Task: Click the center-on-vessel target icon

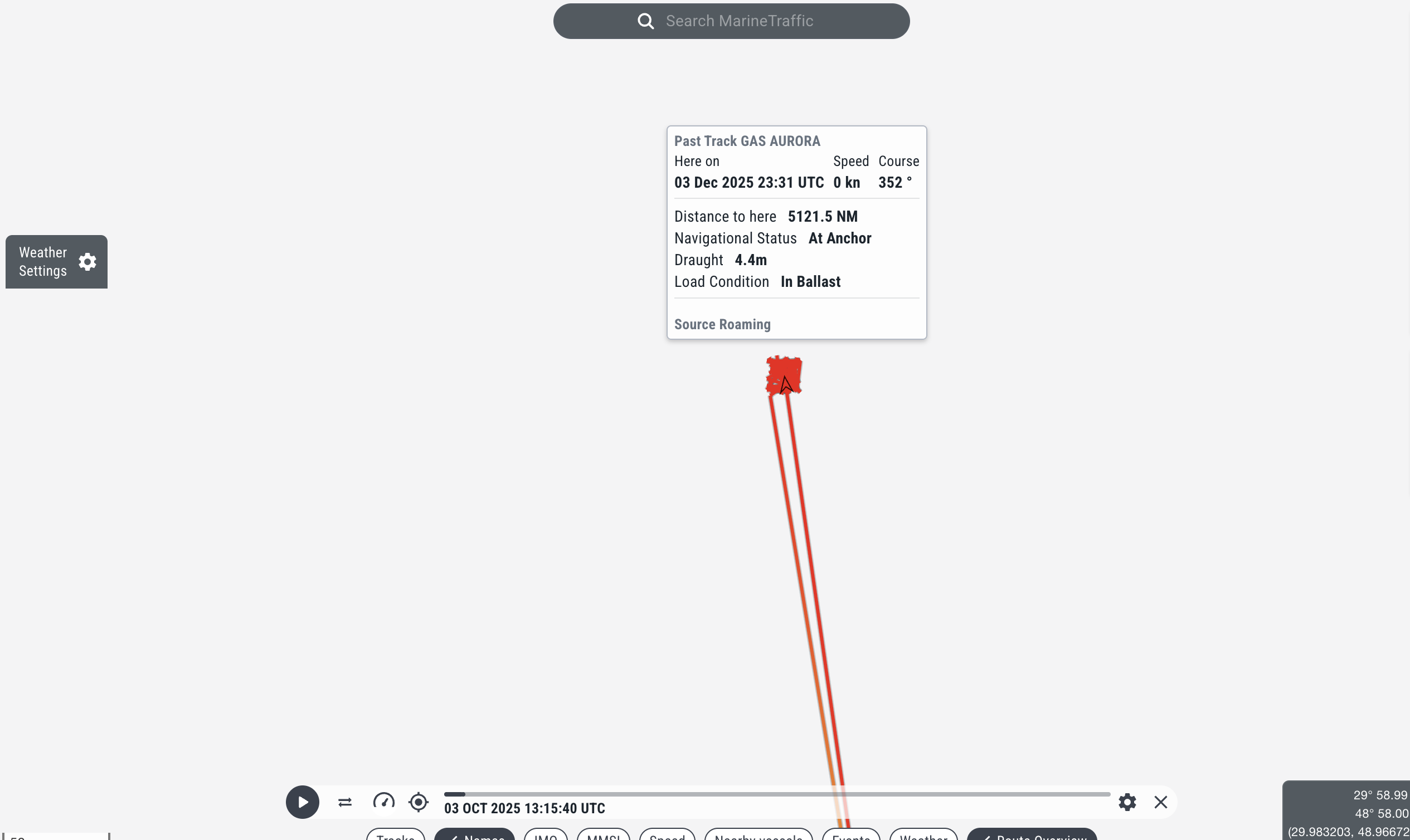Action: click(x=419, y=802)
